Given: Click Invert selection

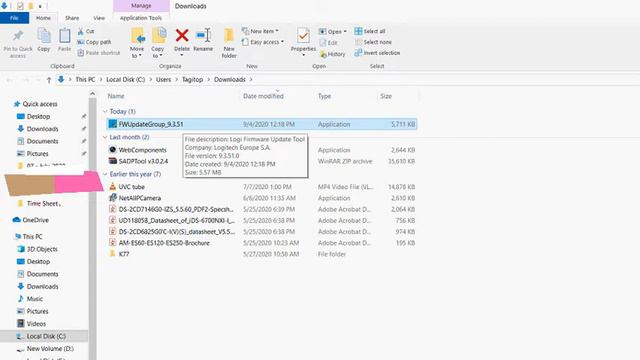Looking at the screenshot, I should point(377,53).
